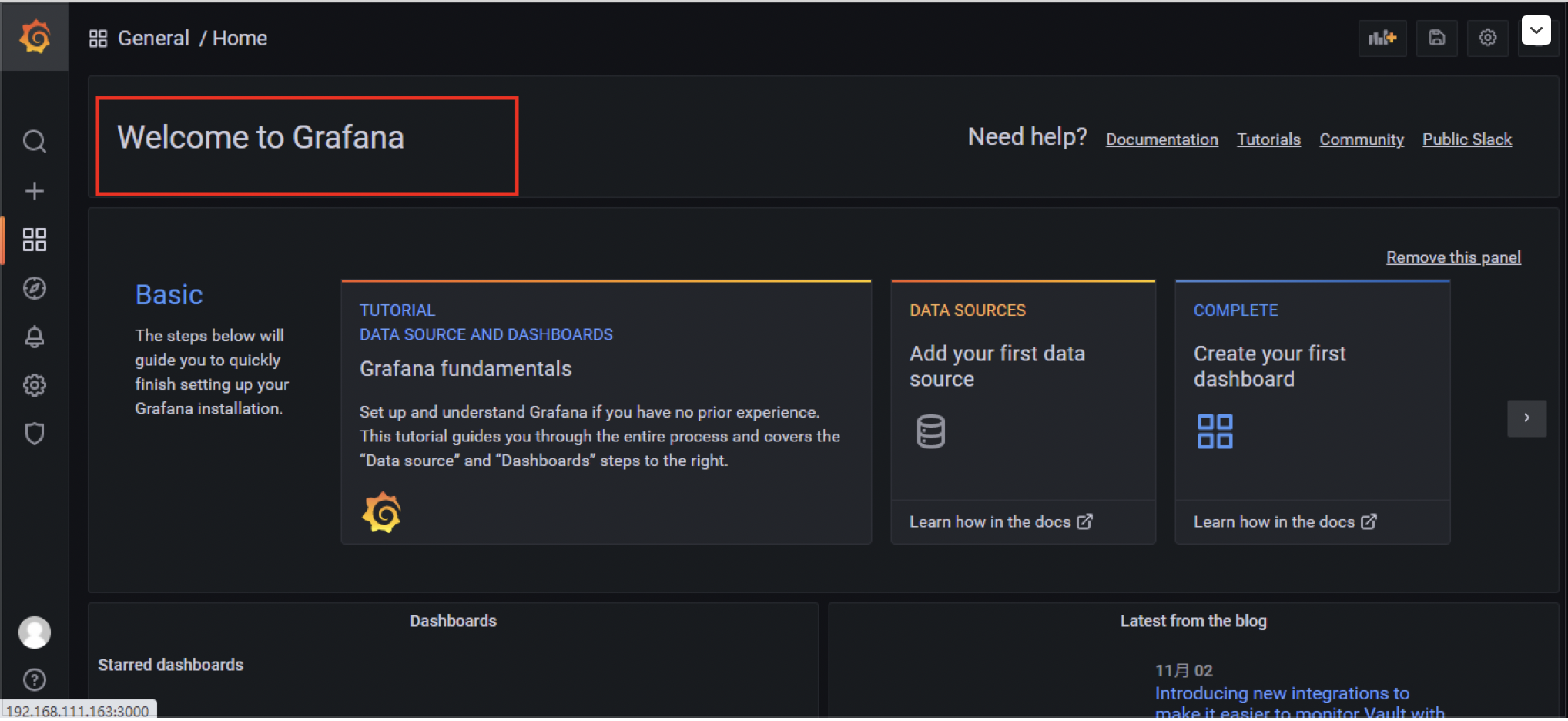The width and height of the screenshot is (1568, 721).
Task: Click the chevron-down button at top right
Action: [1536, 31]
